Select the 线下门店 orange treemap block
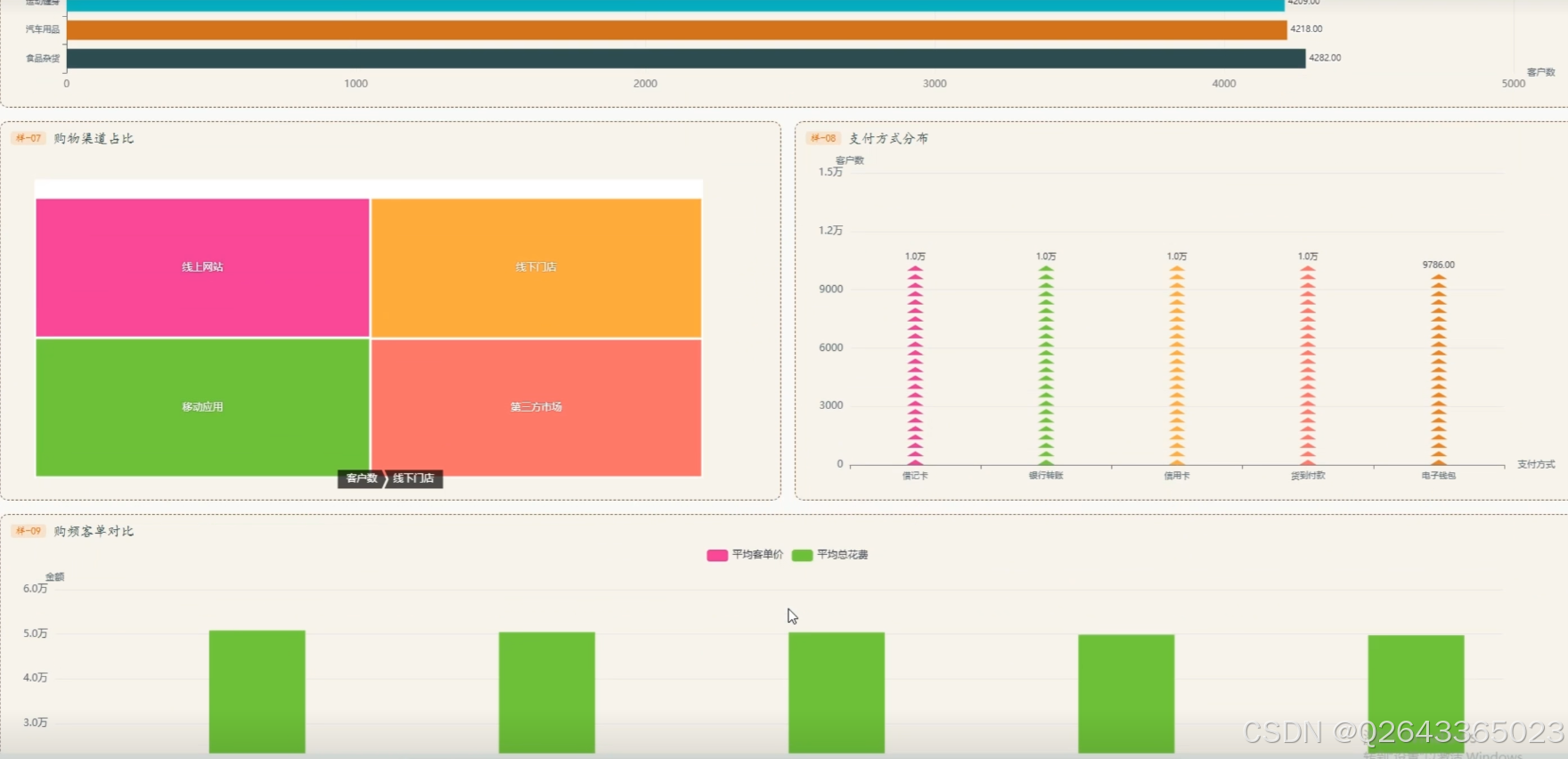The width and height of the screenshot is (1568, 759). (536, 267)
